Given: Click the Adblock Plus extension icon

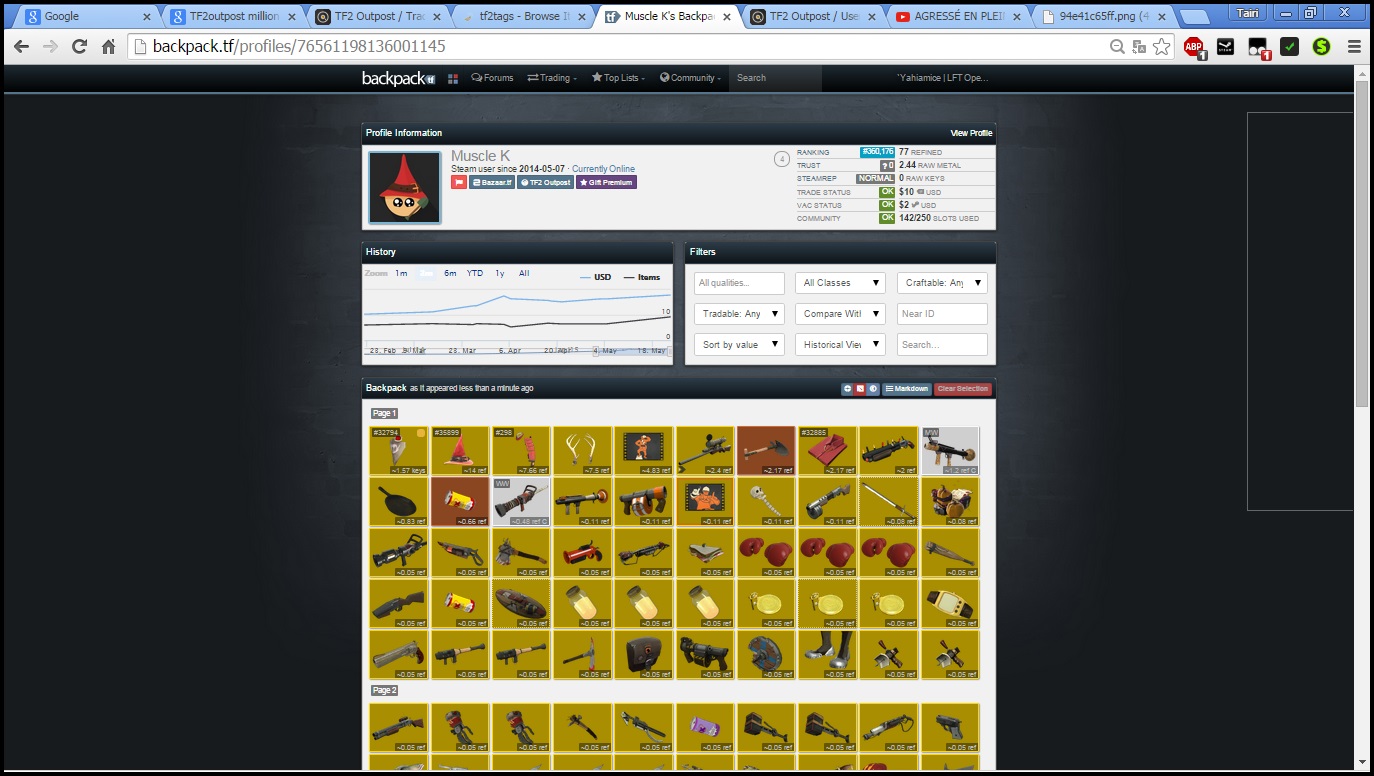Looking at the screenshot, I should point(1193,46).
